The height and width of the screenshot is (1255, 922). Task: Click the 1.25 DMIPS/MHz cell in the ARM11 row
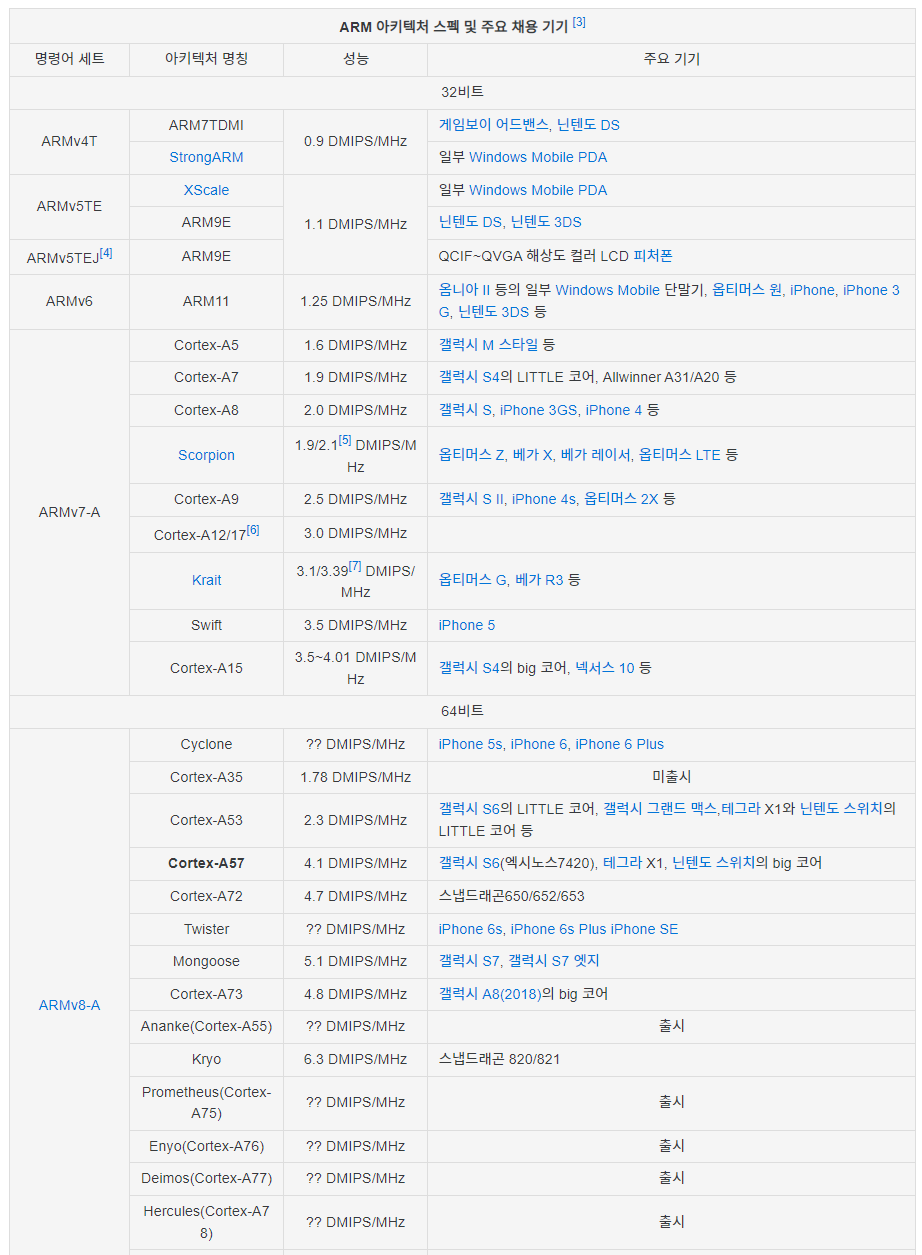[x=355, y=301]
